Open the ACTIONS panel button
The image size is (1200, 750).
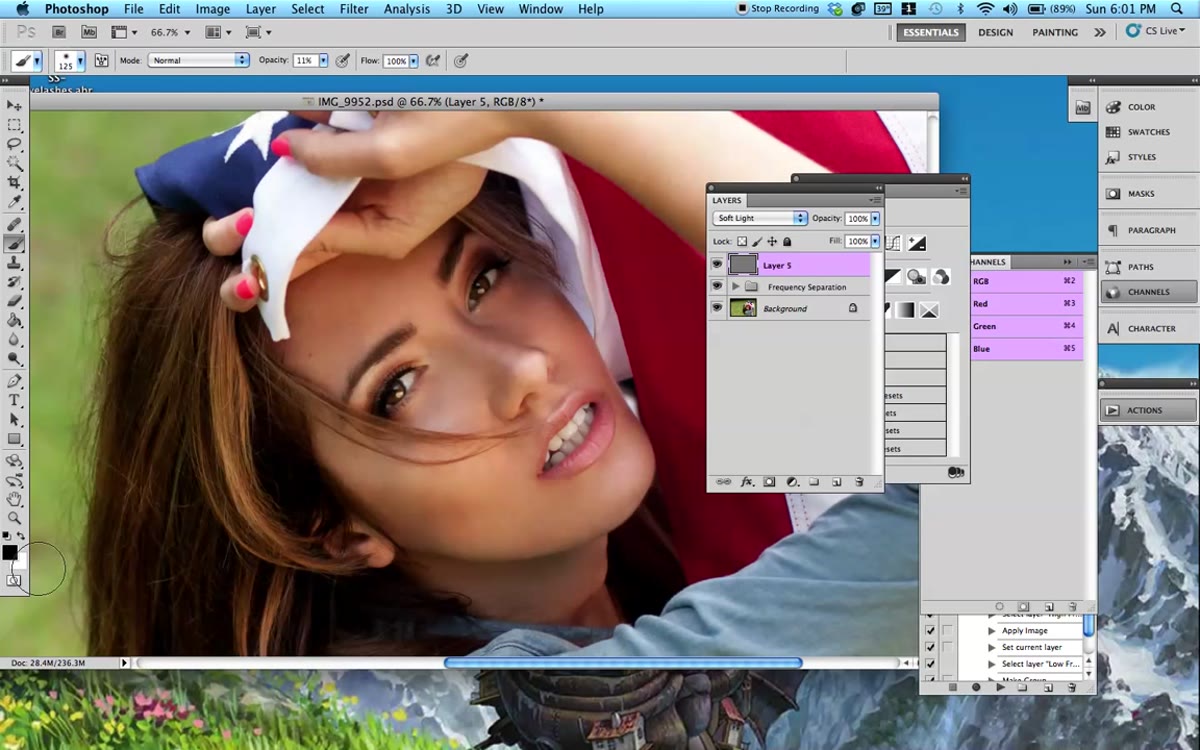click(x=1148, y=410)
